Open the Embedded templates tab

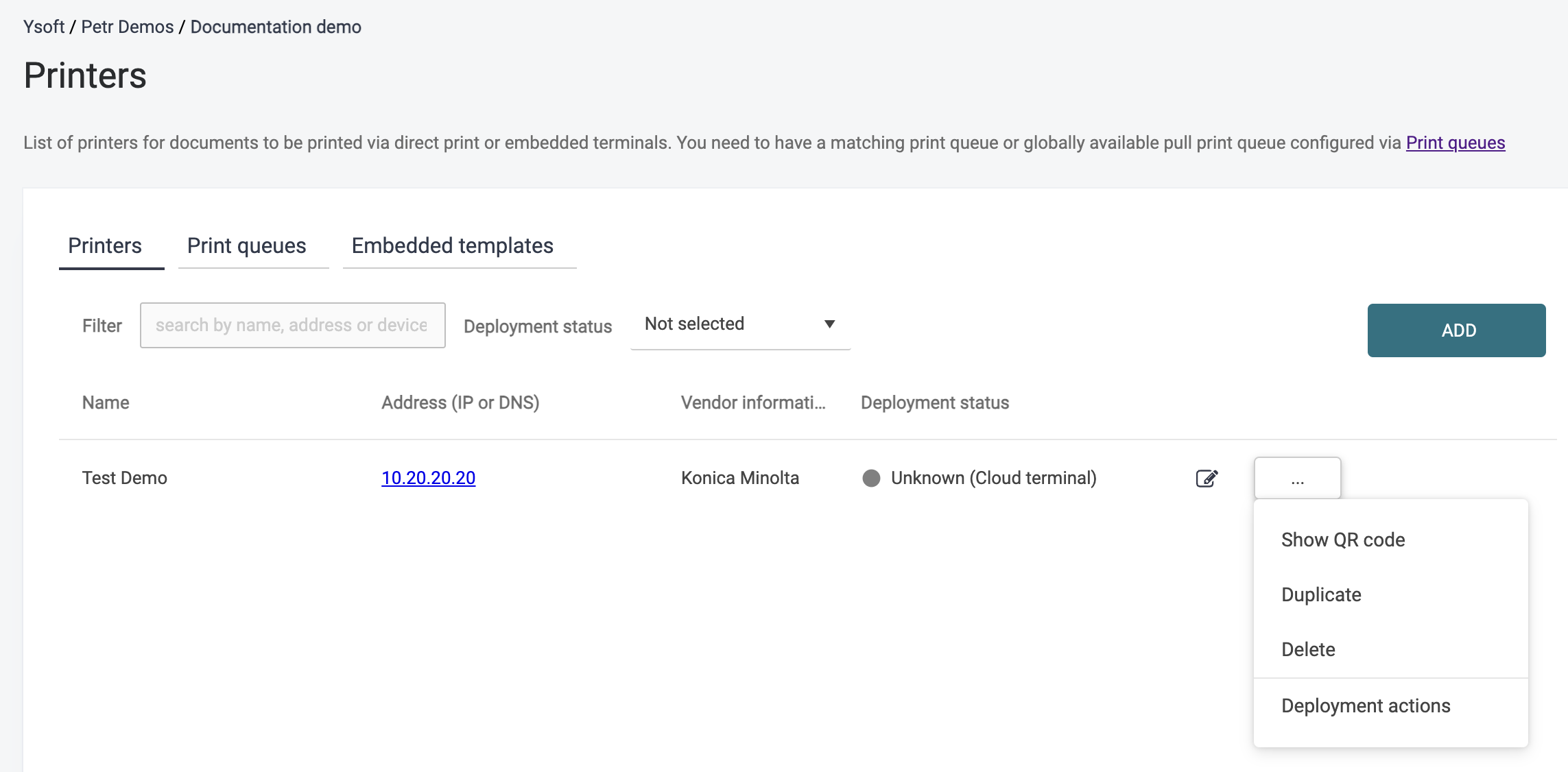(452, 245)
